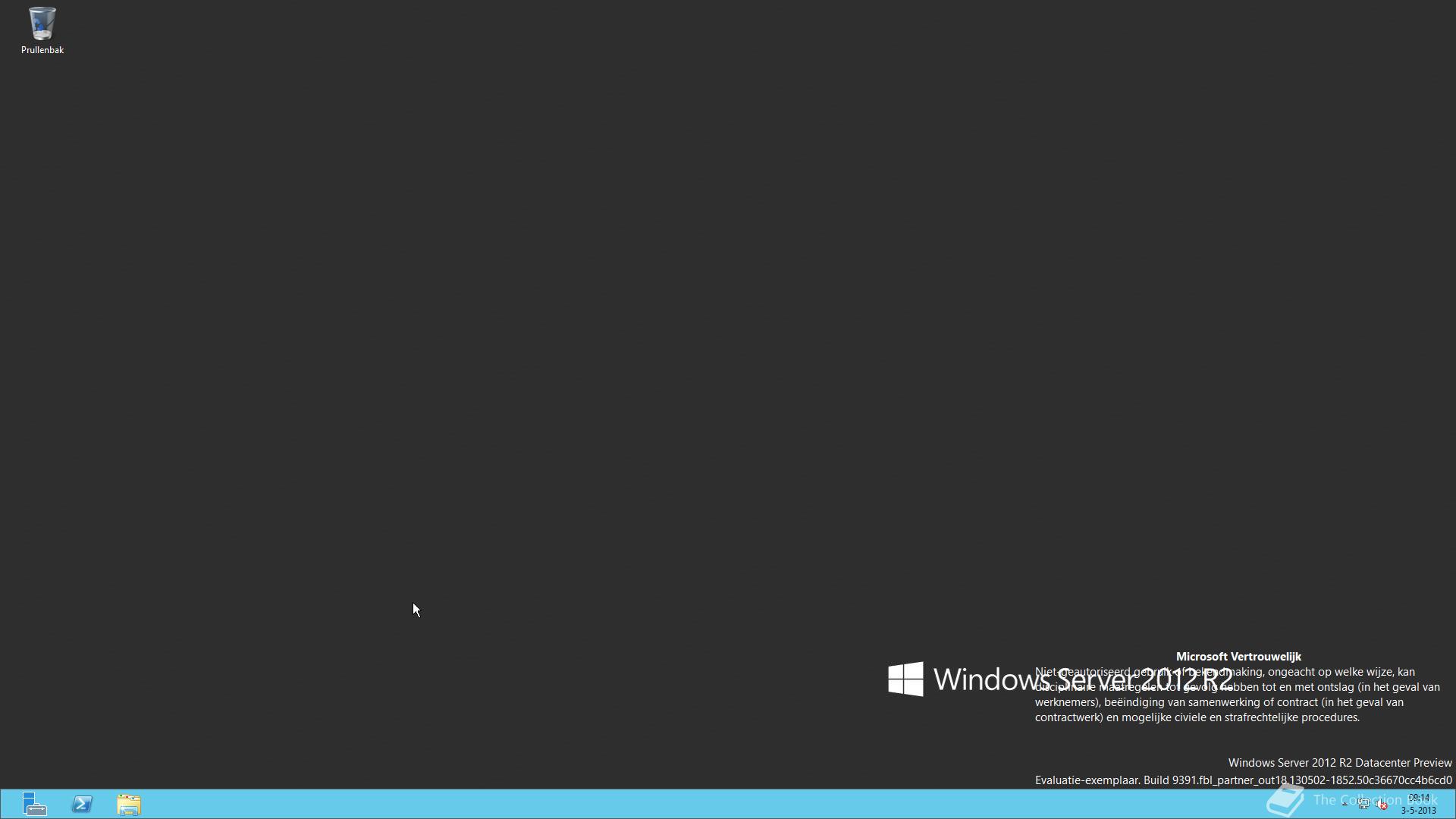Viewport: 1456px width, 819px height.
Task: Open the clock showing 3-5-2013
Action: click(1418, 804)
